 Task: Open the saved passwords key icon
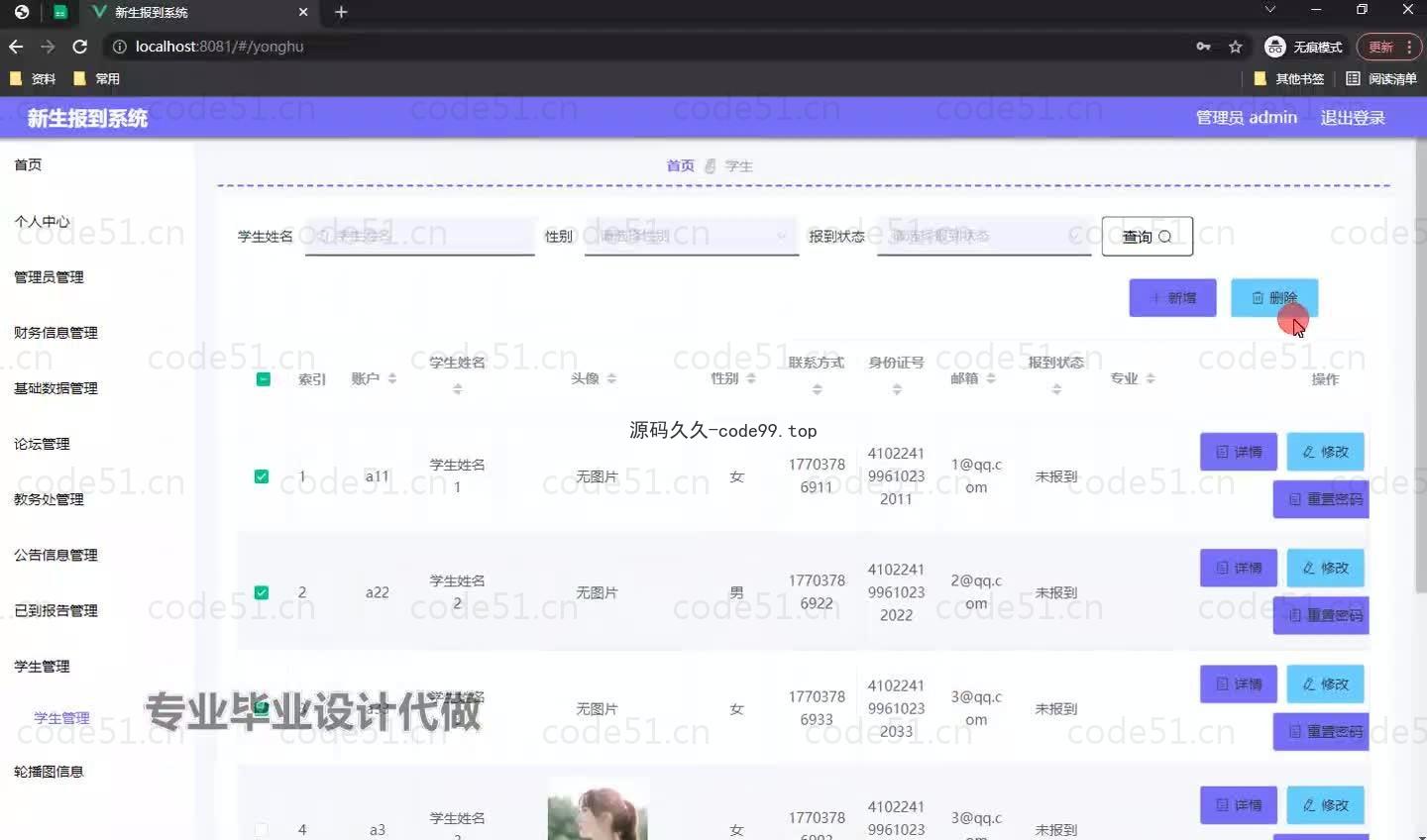pyautogui.click(x=1203, y=47)
